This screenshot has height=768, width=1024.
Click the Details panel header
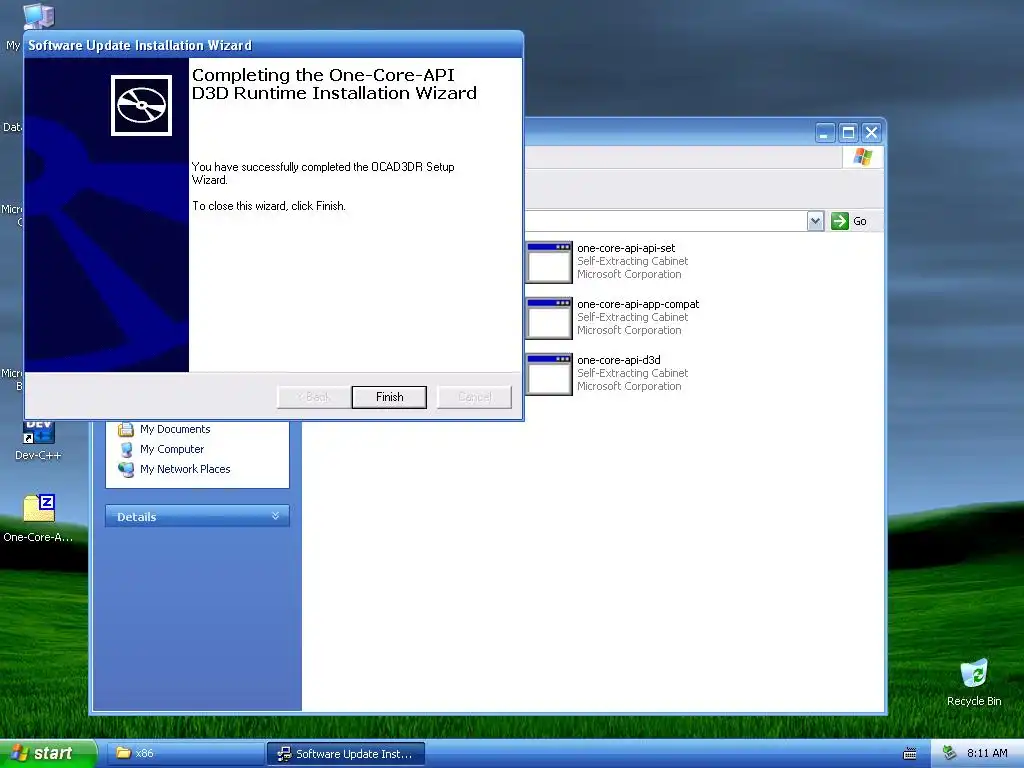point(197,516)
